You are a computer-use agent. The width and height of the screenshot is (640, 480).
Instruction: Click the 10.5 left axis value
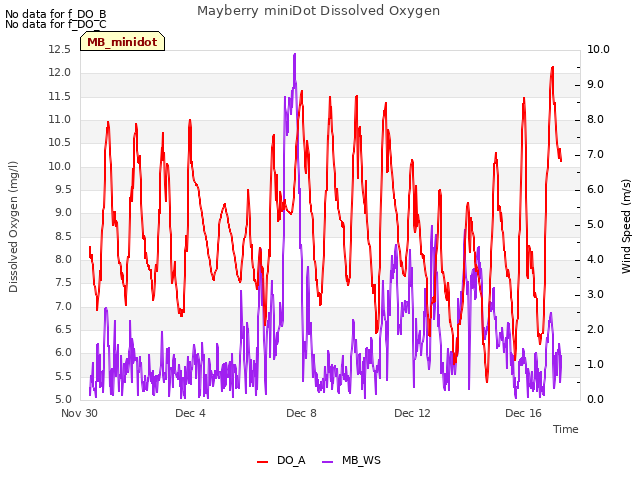pos(60,143)
